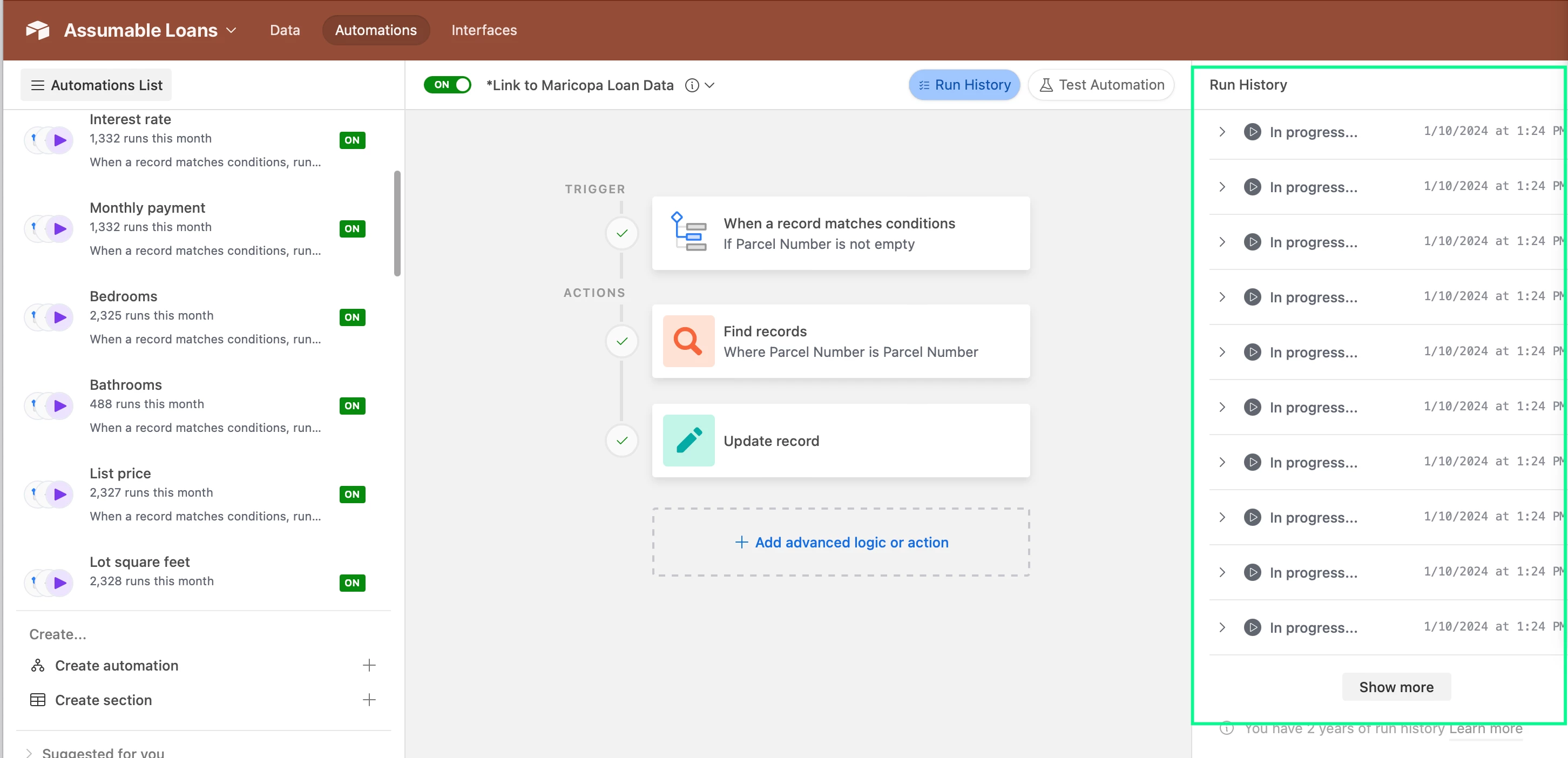This screenshot has height=758, width=1568.
Task: Click the Test Automation button
Action: [1101, 85]
